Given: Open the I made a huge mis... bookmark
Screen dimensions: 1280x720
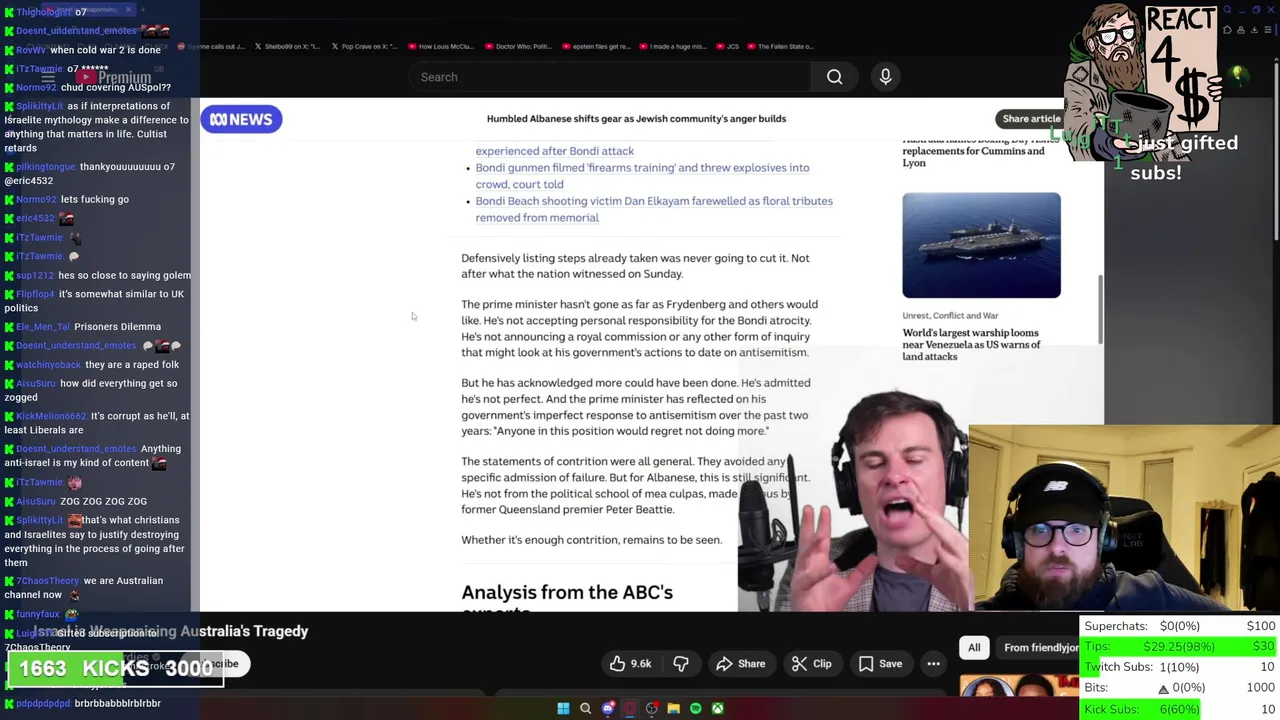Looking at the screenshot, I should (672, 46).
